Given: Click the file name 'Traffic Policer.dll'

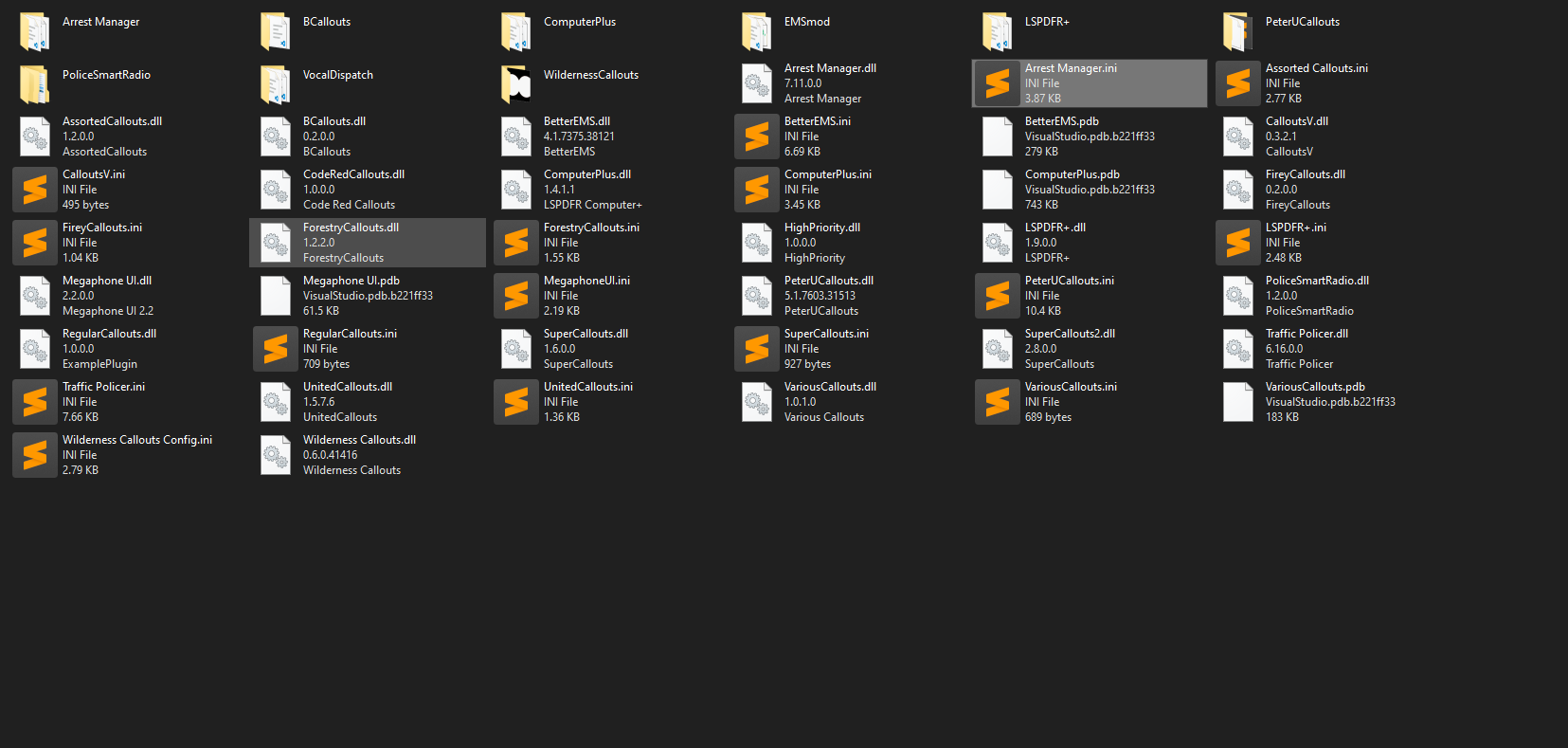Looking at the screenshot, I should point(1307,334).
